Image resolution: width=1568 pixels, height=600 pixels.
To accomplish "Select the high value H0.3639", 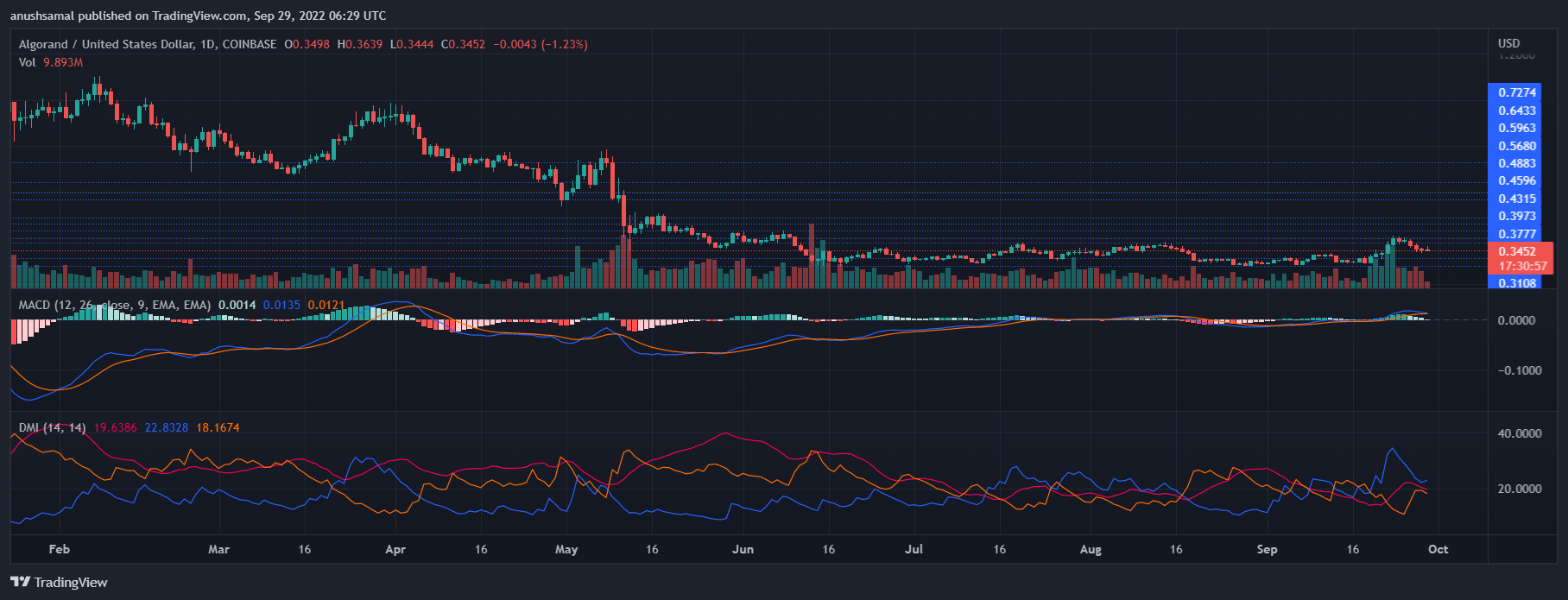I will pyautogui.click(x=359, y=44).
